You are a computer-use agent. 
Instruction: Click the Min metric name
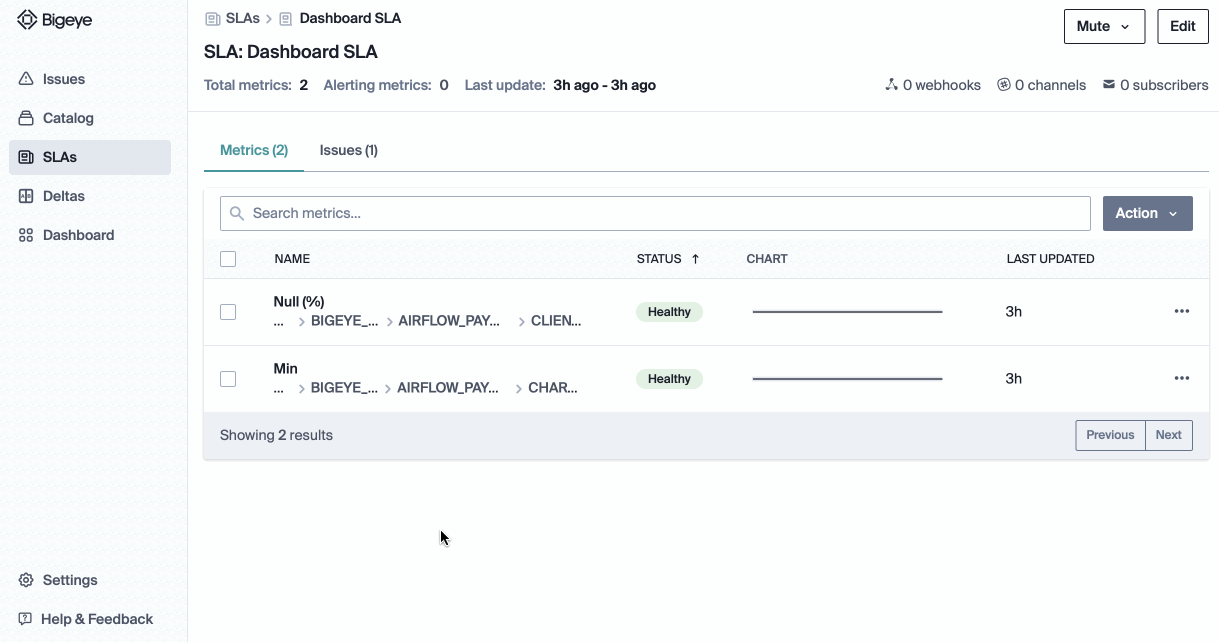[x=286, y=369]
